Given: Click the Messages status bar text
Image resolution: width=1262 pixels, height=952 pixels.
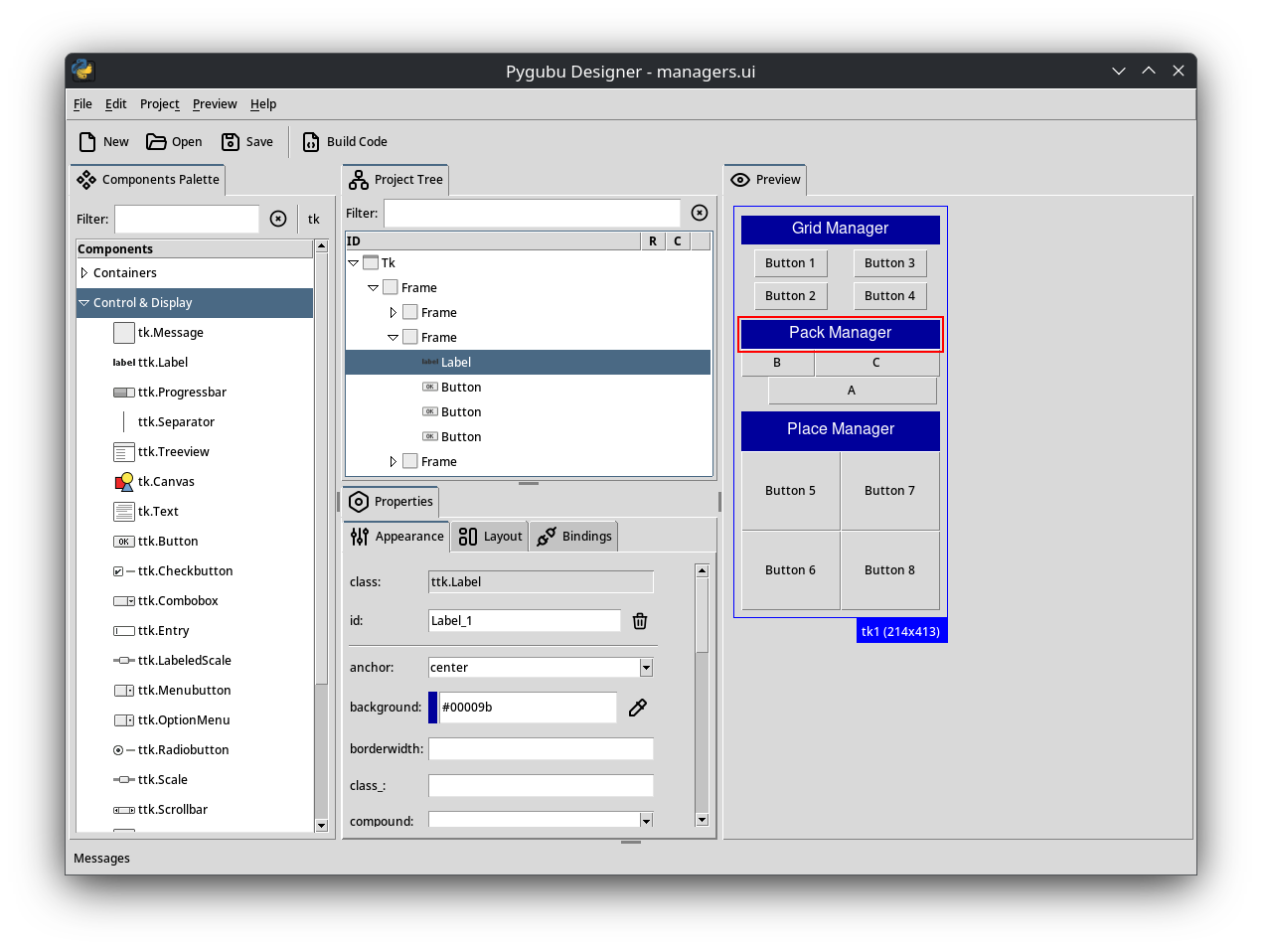Looking at the screenshot, I should click(x=101, y=859).
